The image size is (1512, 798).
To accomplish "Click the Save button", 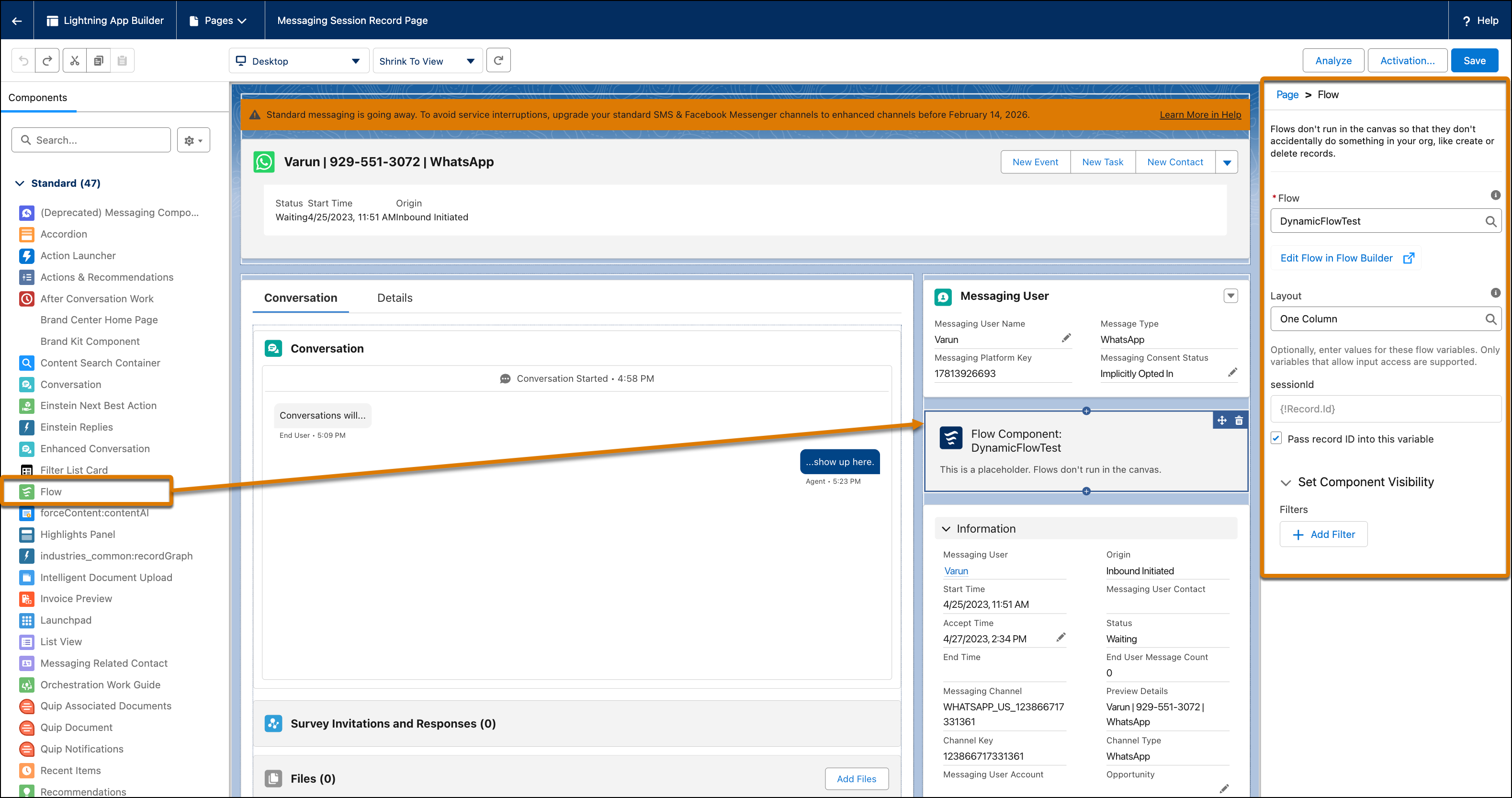I will [1475, 60].
